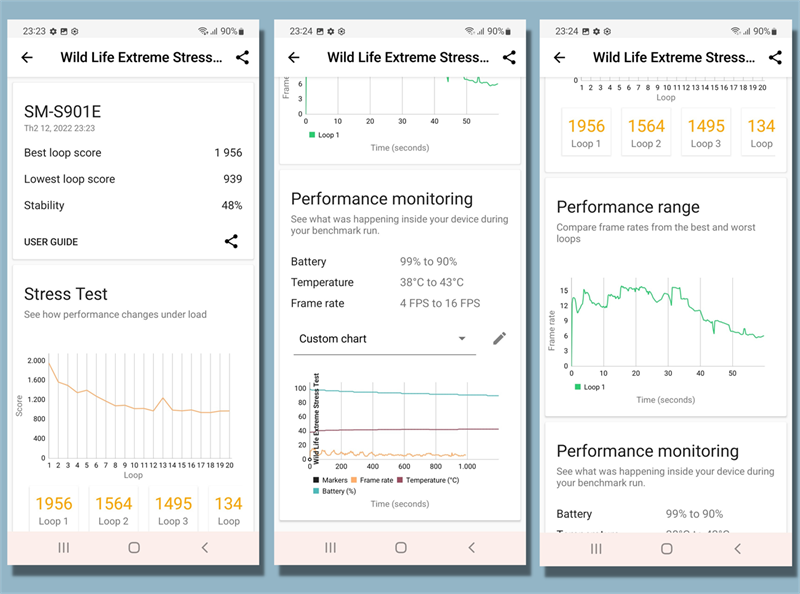The height and width of the screenshot is (594, 800).
Task: Tap the back arrow on the first screen
Action: [27, 58]
